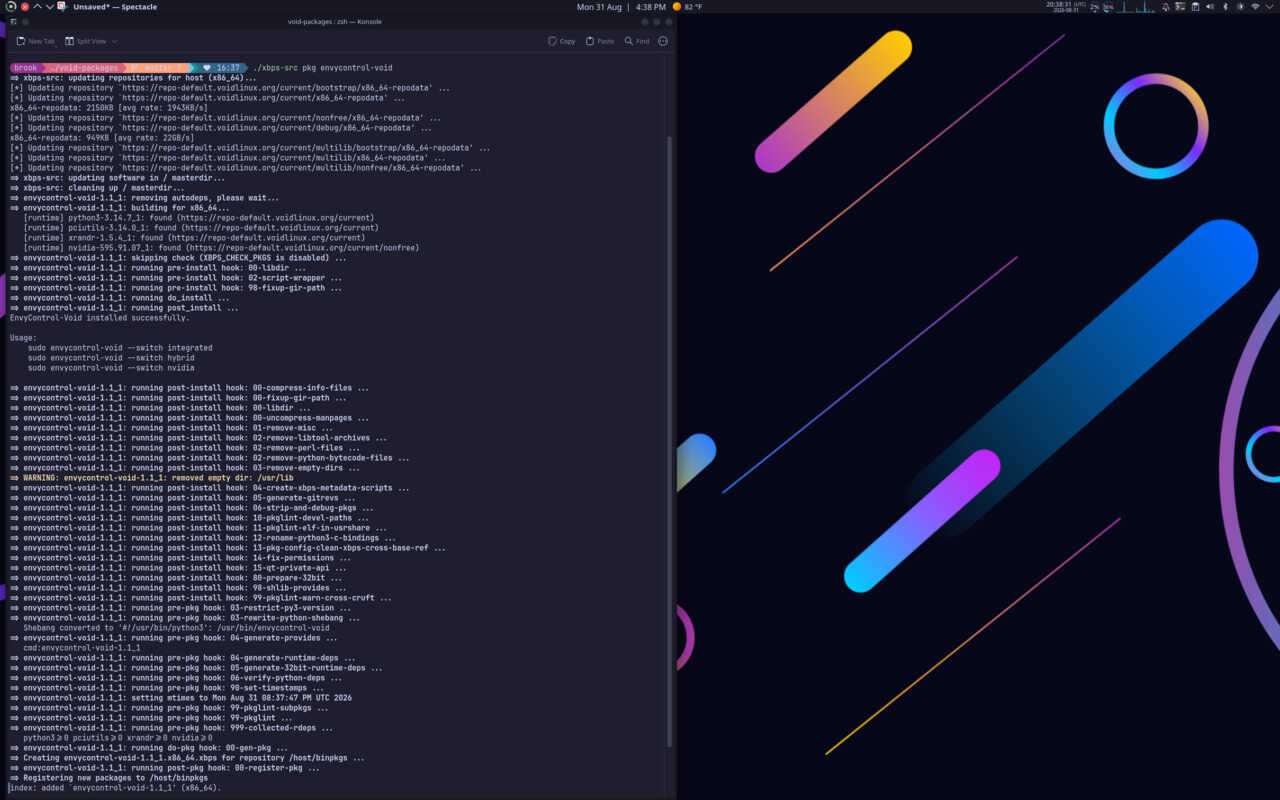The height and width of the screenshot is (800, 1280).
Task: Click the Split View button
Action: (x=85, y=41)
